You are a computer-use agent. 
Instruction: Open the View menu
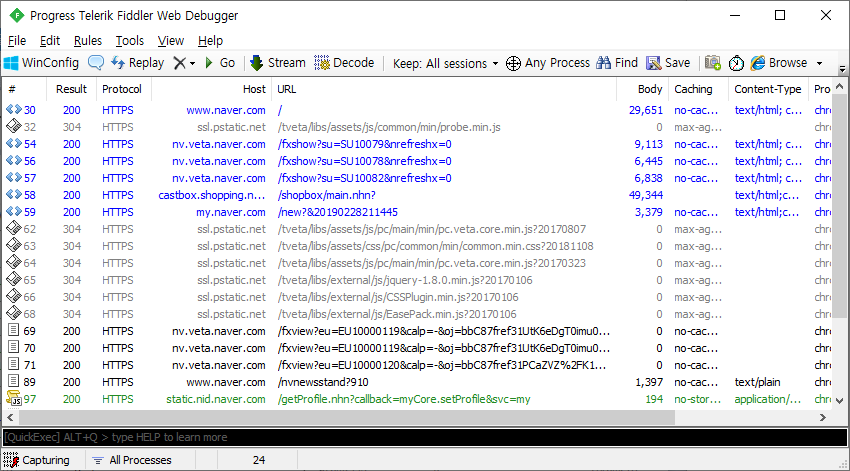click(x=171, y=41)
